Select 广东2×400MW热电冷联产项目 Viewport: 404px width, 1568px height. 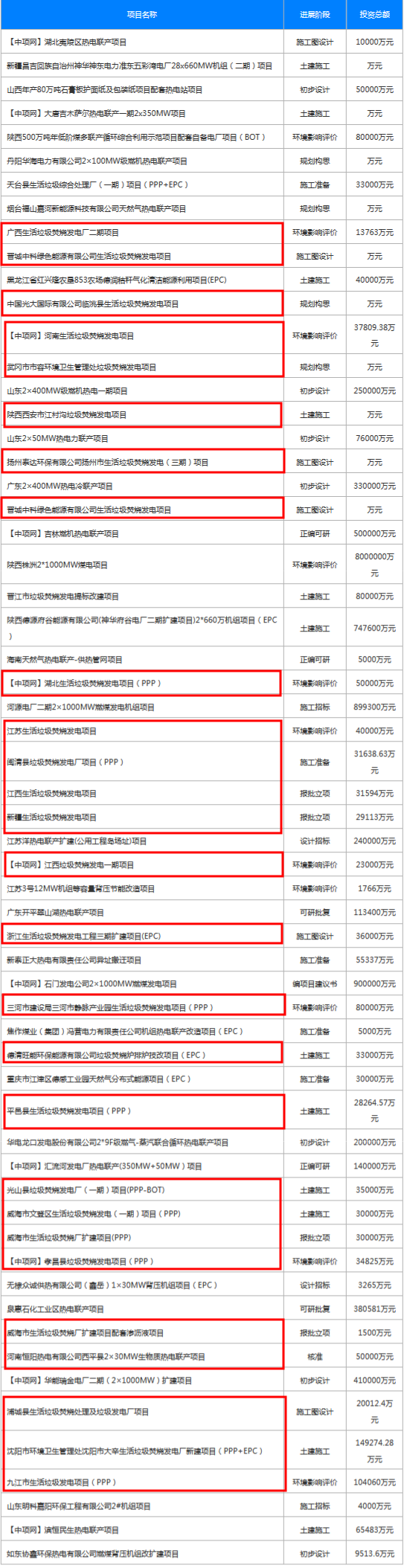tap(60, 486)
